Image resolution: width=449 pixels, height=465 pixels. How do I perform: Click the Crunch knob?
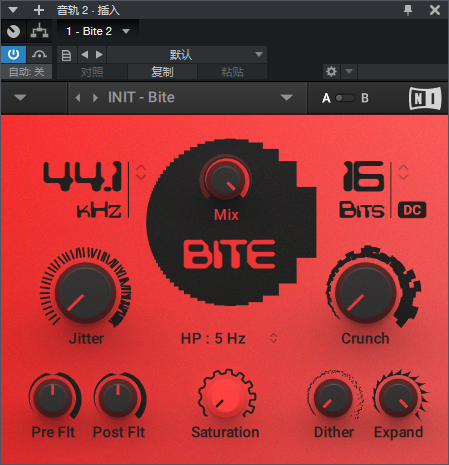366,293
